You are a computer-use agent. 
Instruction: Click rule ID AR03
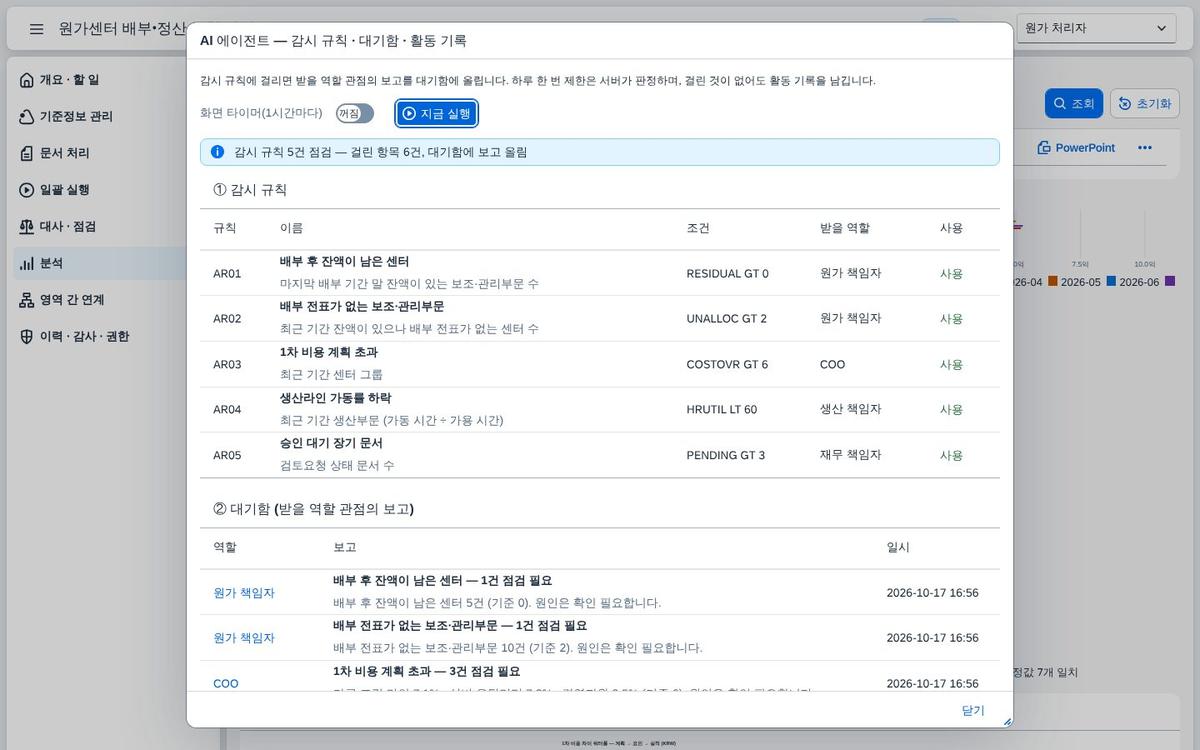[x=227, y=364]
